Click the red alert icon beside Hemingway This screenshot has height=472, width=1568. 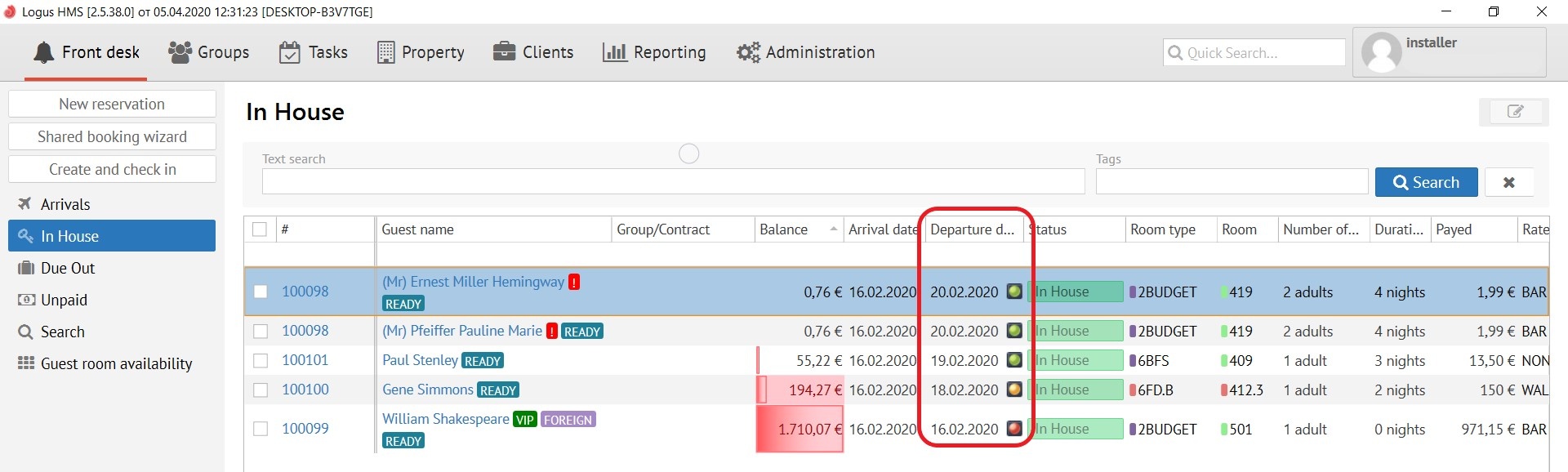pyautogui.click(x=574, y=282)
